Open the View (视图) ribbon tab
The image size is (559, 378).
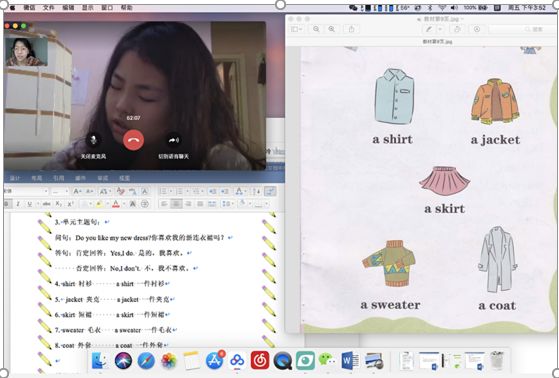pos(124,178)
